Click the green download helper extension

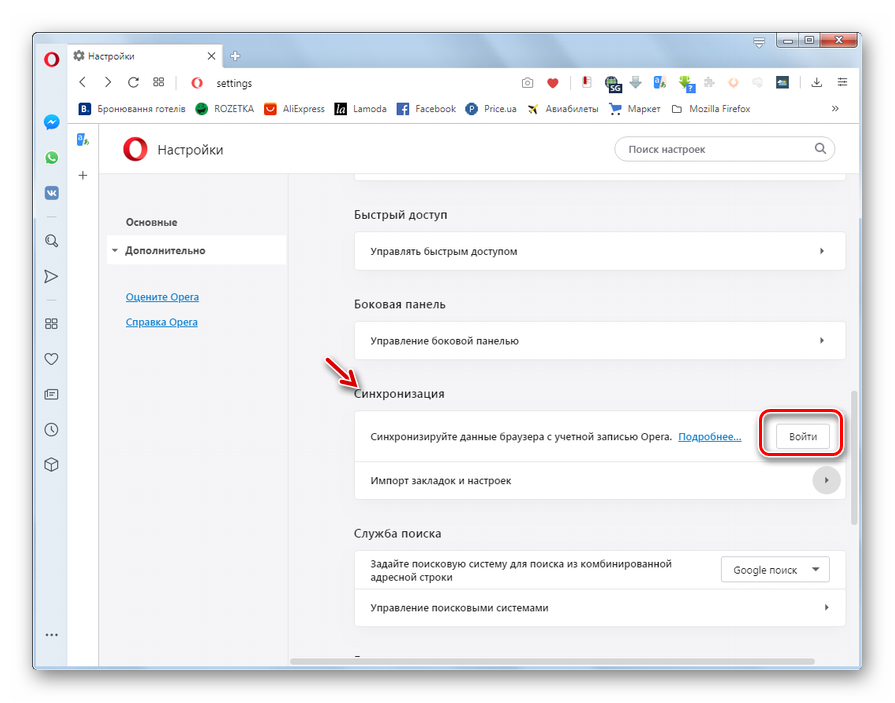tap(687, 84)
